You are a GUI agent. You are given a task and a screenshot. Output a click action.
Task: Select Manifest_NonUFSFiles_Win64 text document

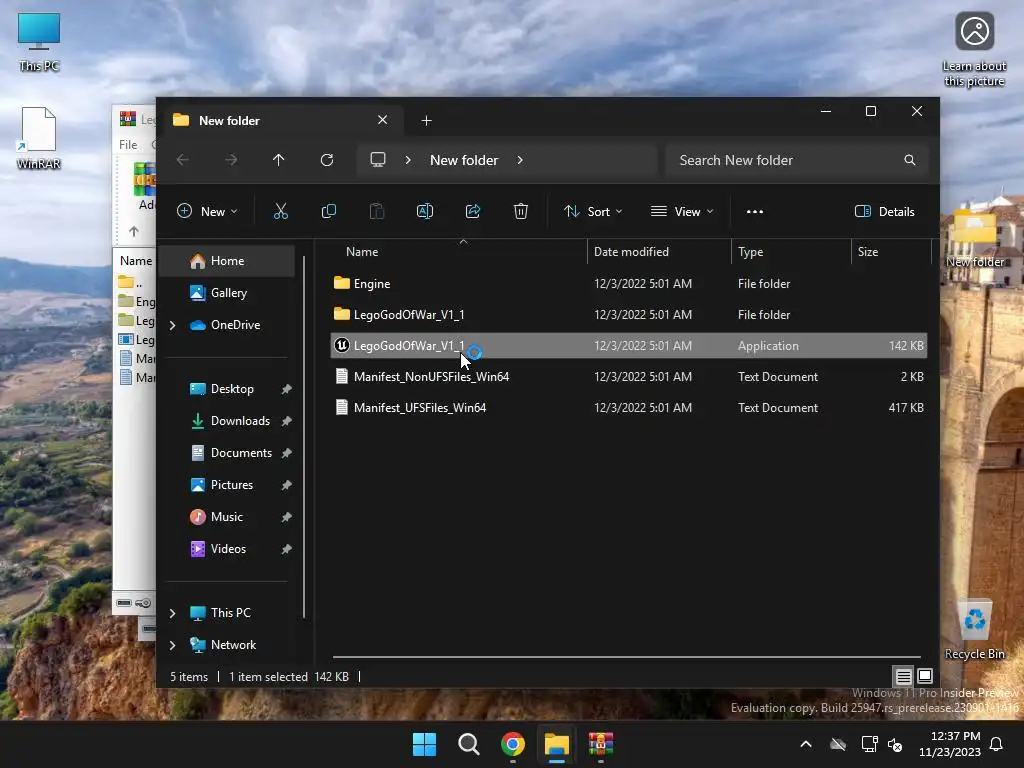point(629,377)
